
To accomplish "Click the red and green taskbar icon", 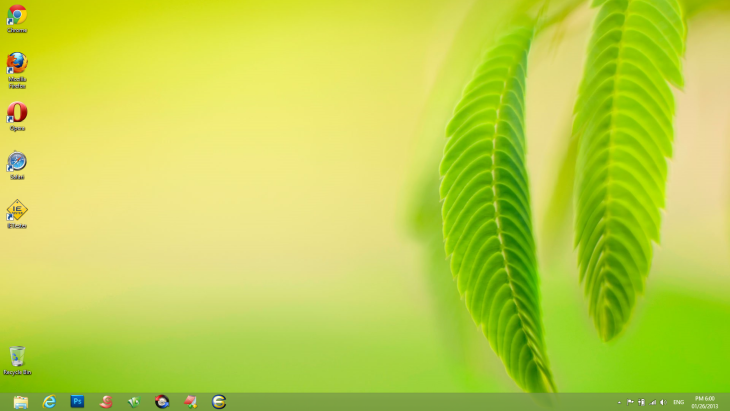I will click(x=190, y=402).
